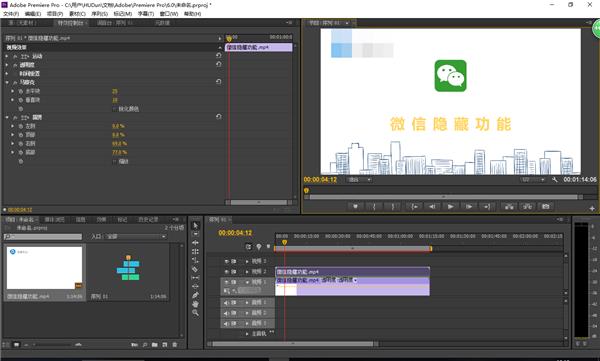600x361 pixels.
Task: Play the sequence in program monitor
Action: click(450, 206)
